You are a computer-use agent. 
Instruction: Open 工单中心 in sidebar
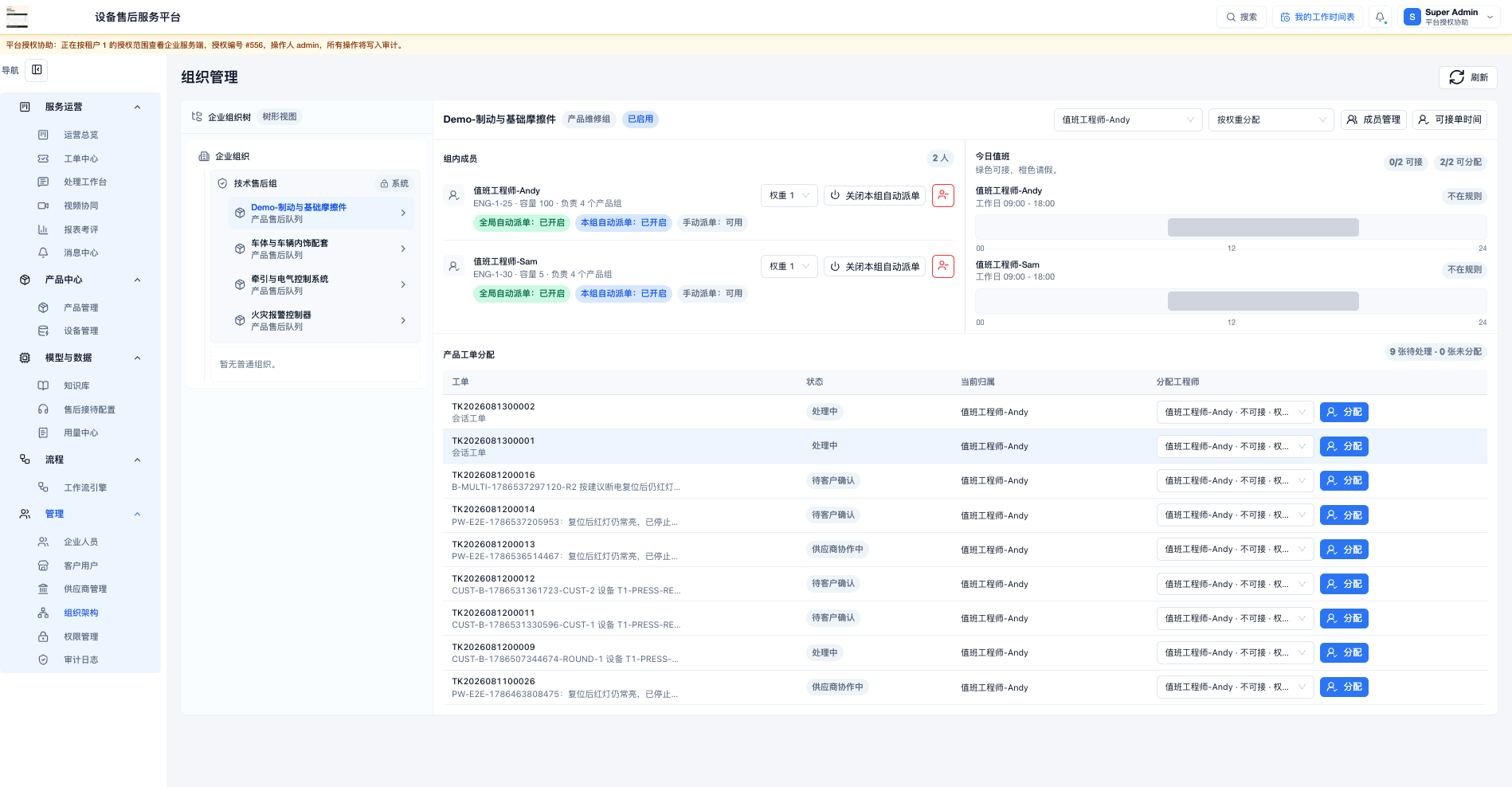pyautogui.click(x=81, y=159)
